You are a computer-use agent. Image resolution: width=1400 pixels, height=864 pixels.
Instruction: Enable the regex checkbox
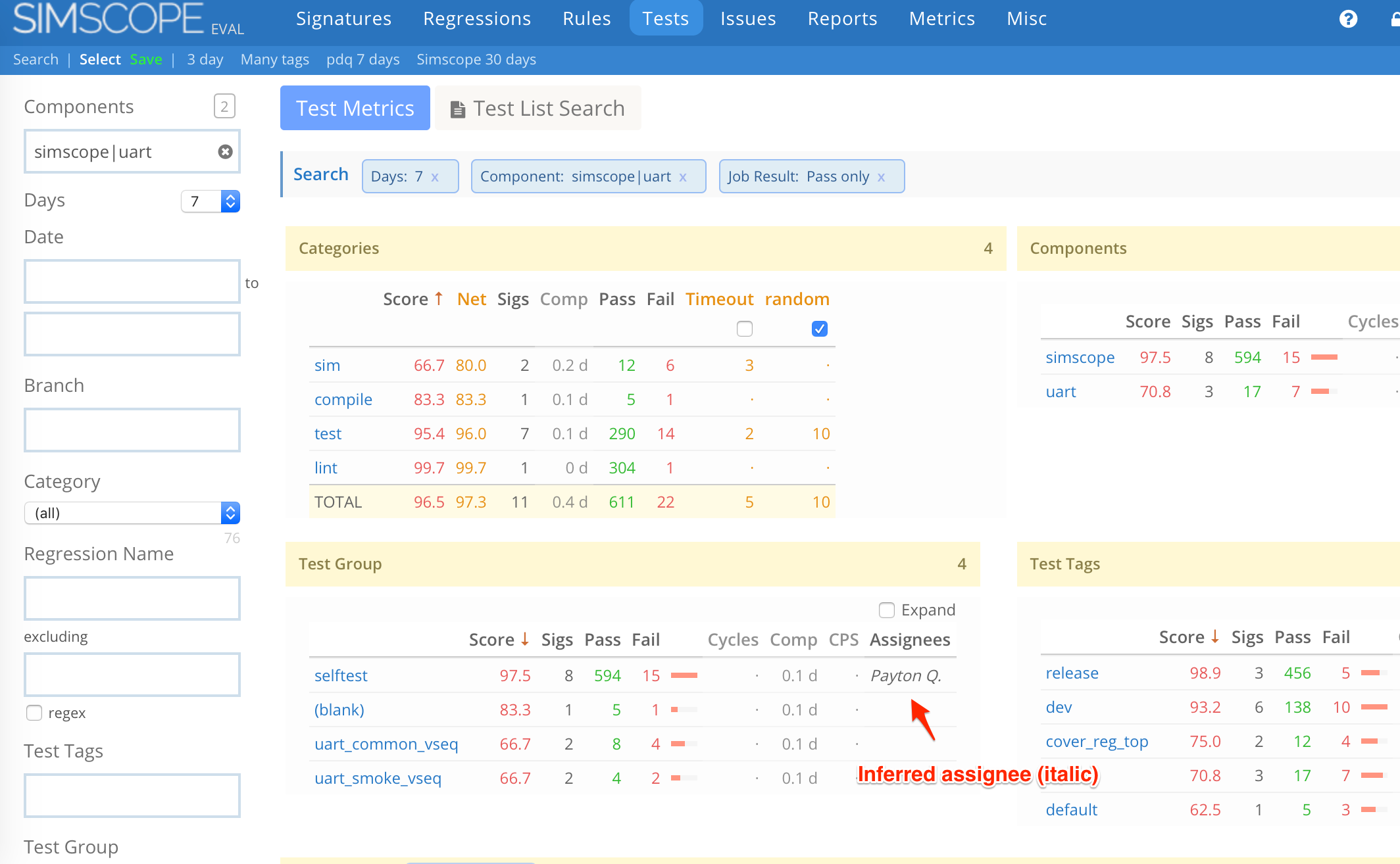34,713
